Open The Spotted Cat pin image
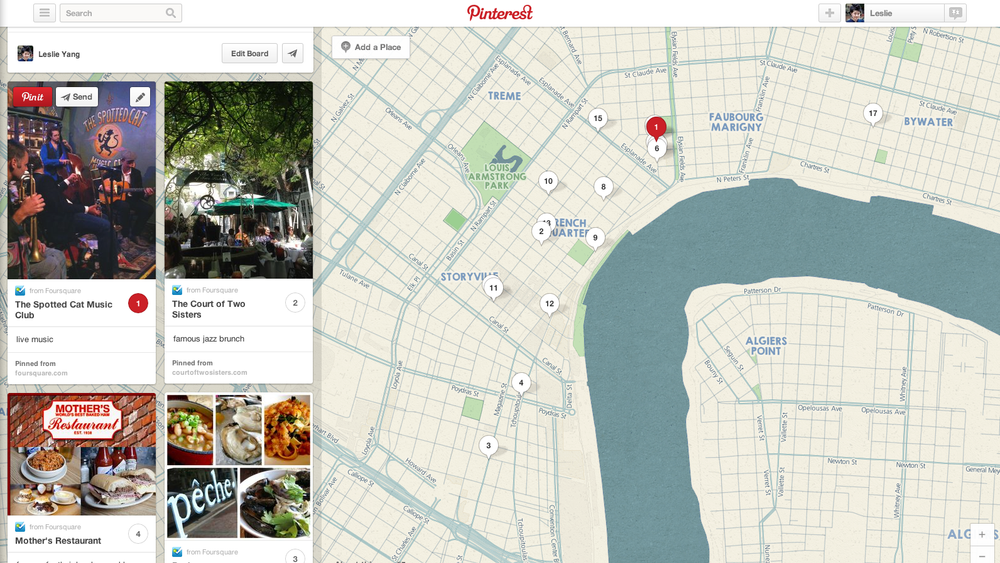The image size is (1000, 563). [x=82, y=180]
